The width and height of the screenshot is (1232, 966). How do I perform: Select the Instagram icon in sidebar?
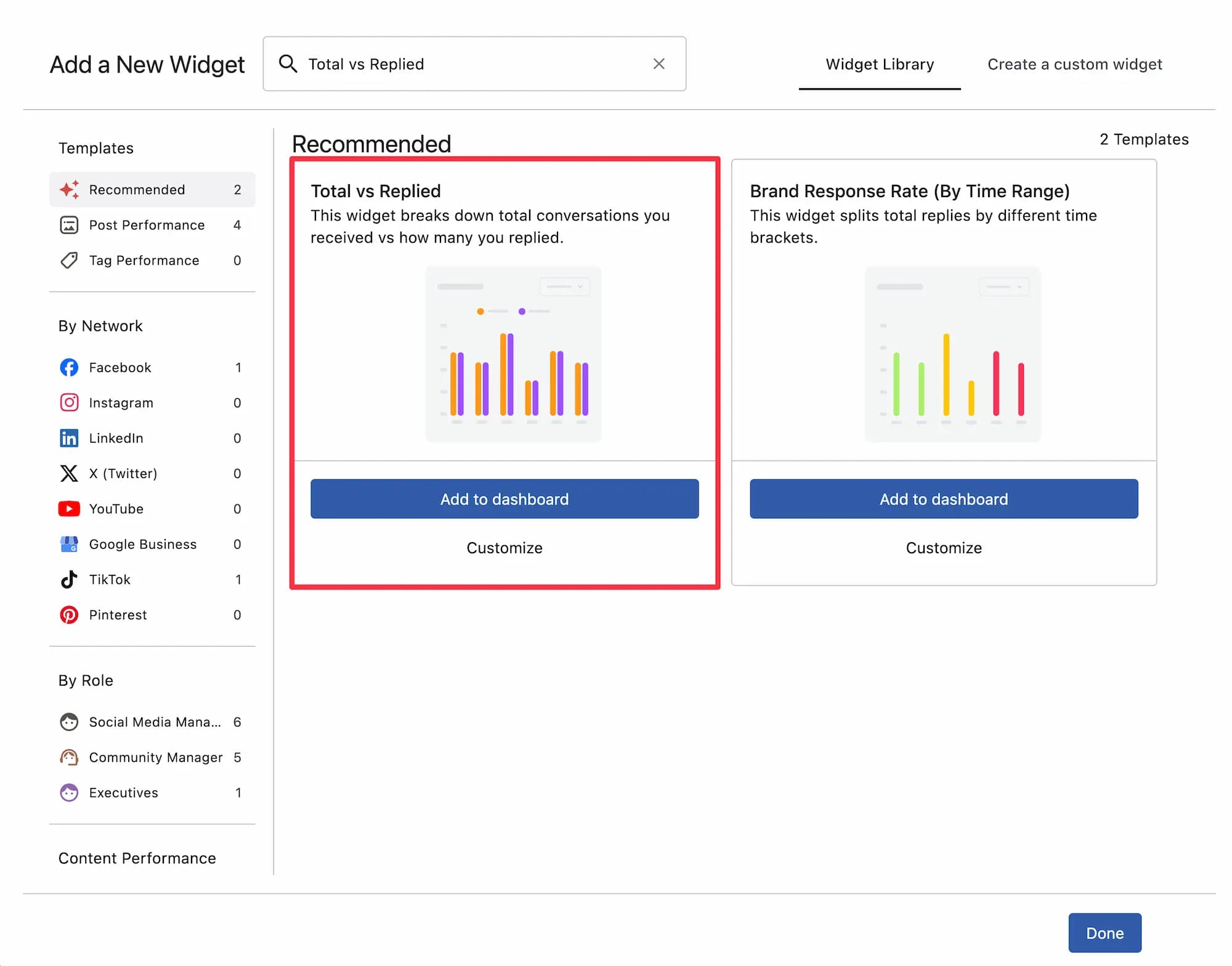(x=69, y=403)
